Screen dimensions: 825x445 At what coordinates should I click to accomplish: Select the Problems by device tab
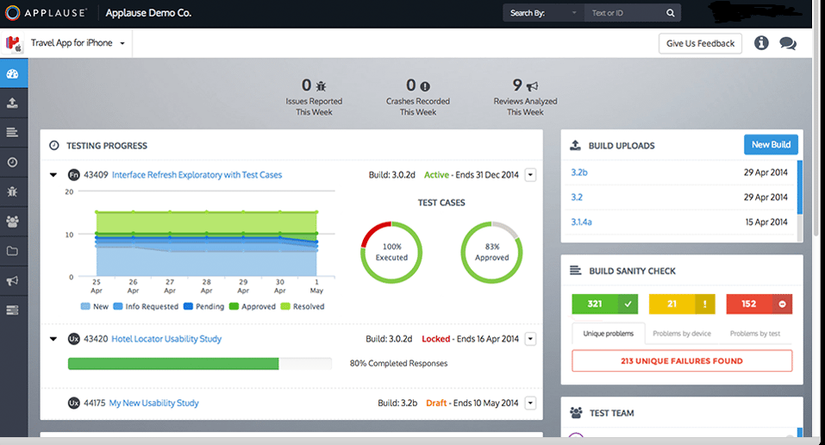point(682,333)
